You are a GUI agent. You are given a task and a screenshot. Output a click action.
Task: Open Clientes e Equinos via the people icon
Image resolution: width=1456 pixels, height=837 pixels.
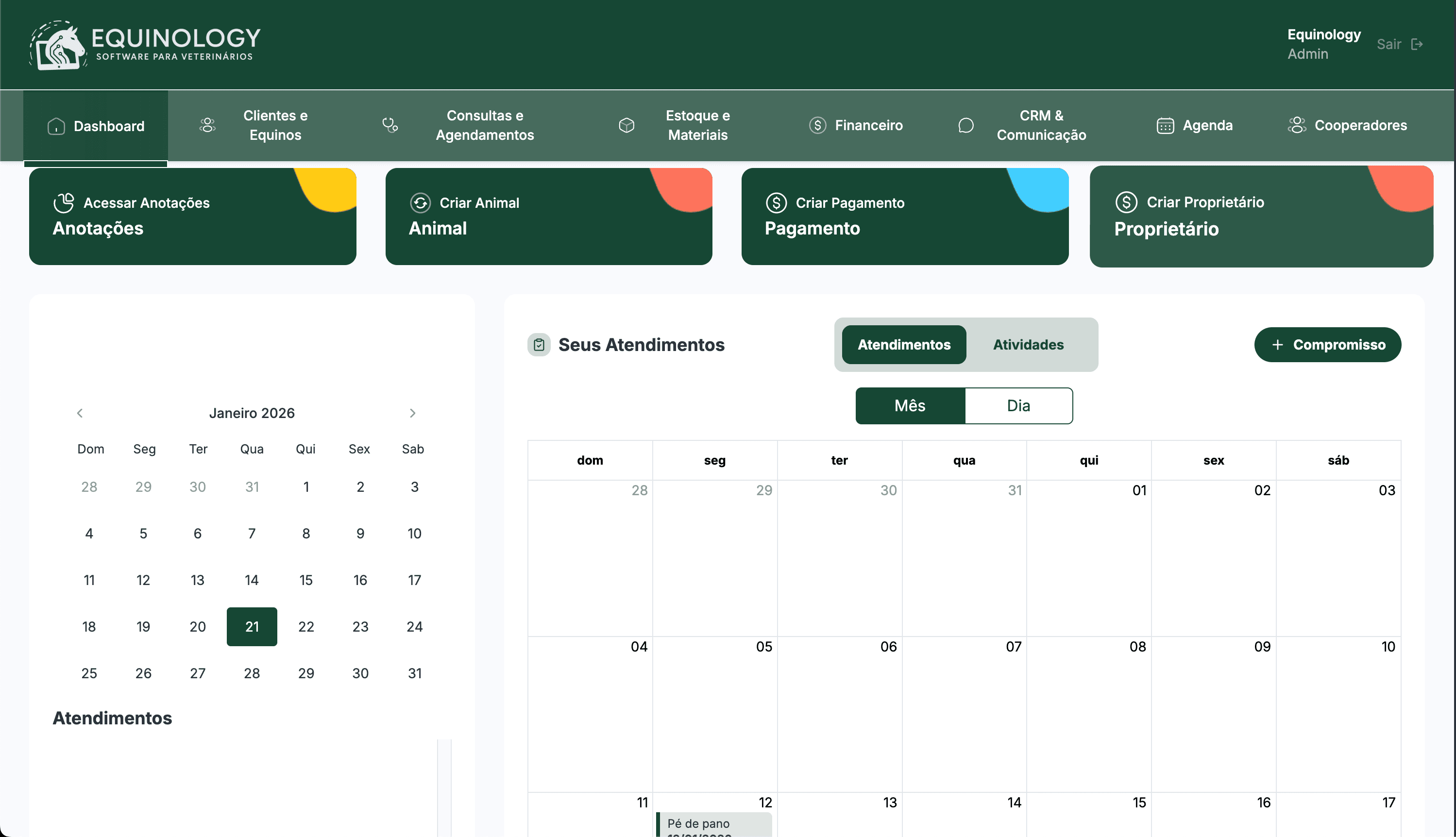click(207, 125)
